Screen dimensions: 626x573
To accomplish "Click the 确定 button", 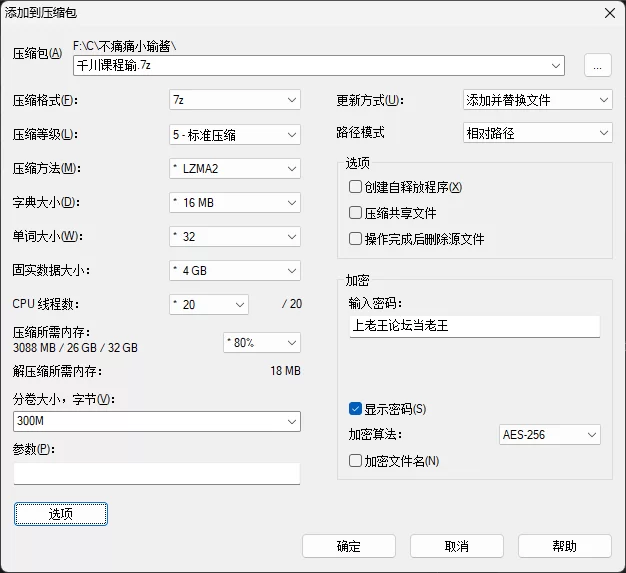I will [x=349, y=546].
